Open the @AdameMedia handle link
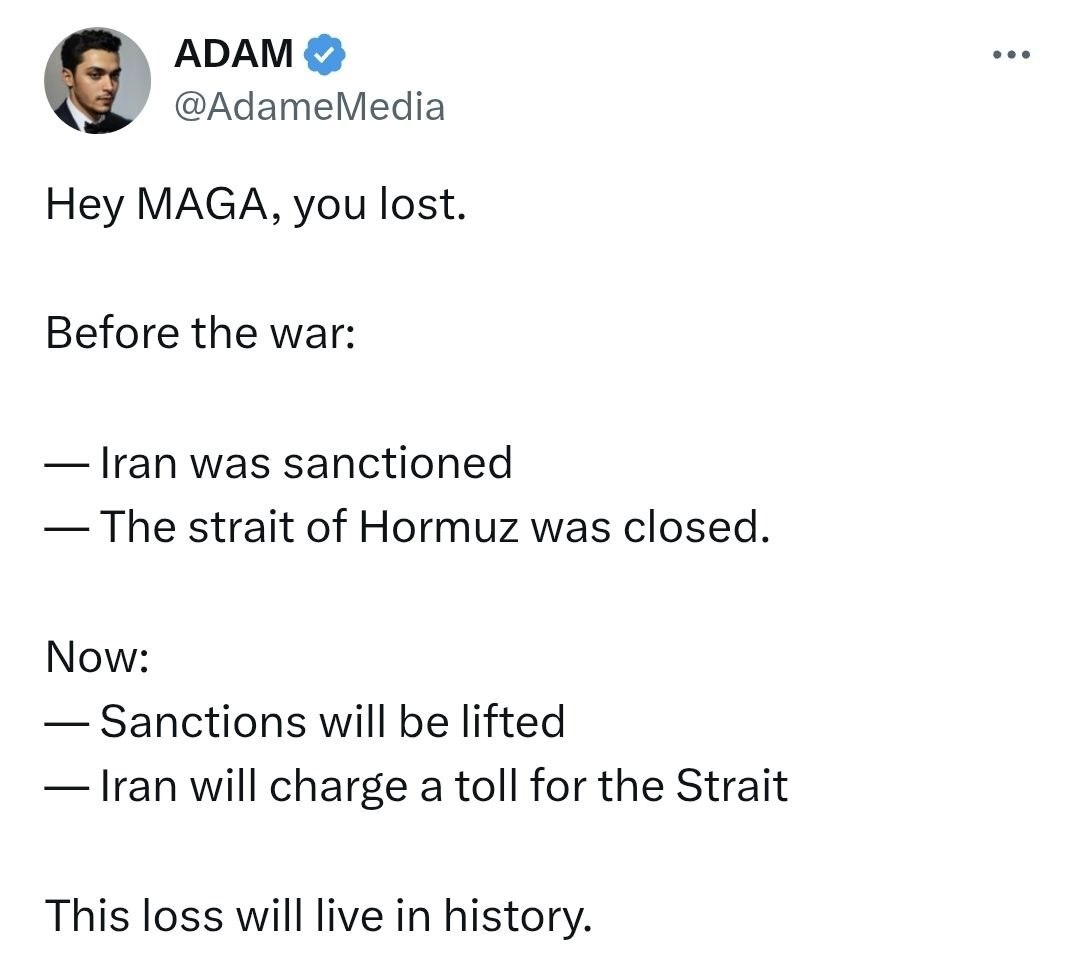The width and height of the screenshot is (1080, 962). [310, 105]
